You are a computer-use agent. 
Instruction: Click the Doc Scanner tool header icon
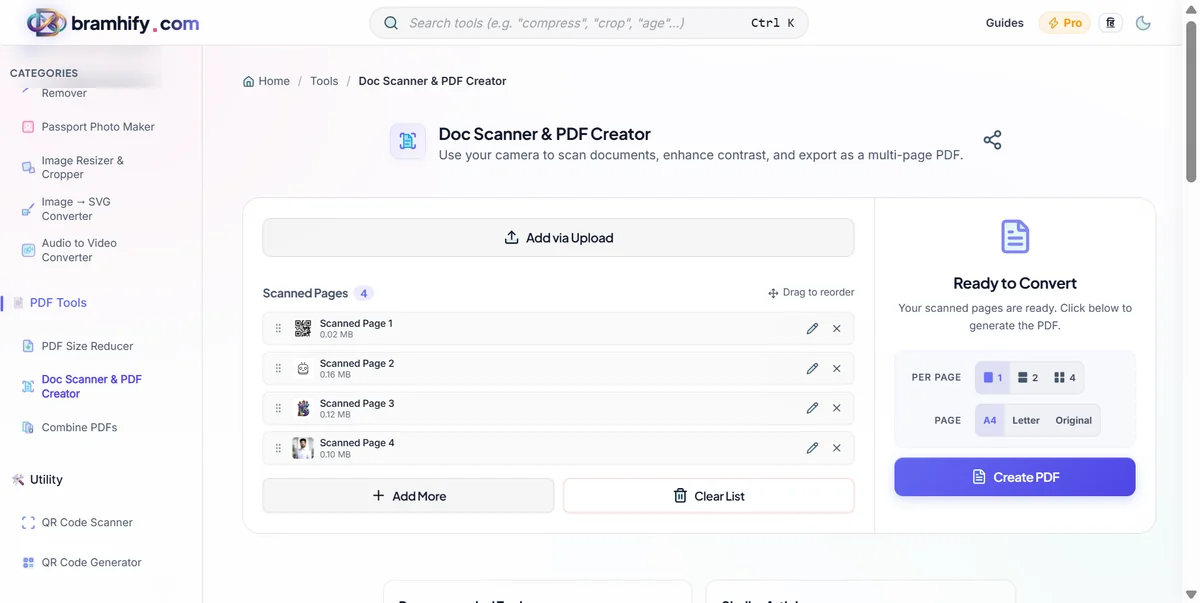407,141
